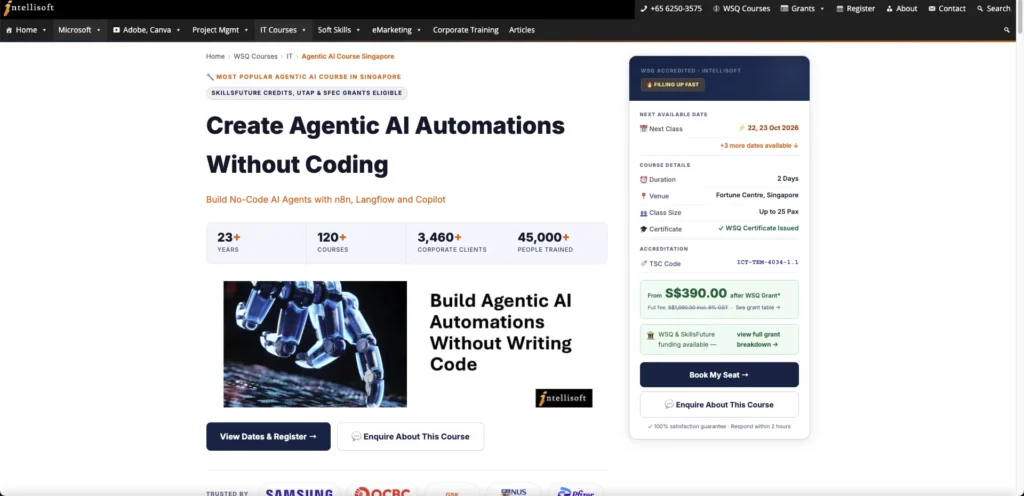
Task: Click sidebar Enquire About This Course button
Action: (719, 405)
